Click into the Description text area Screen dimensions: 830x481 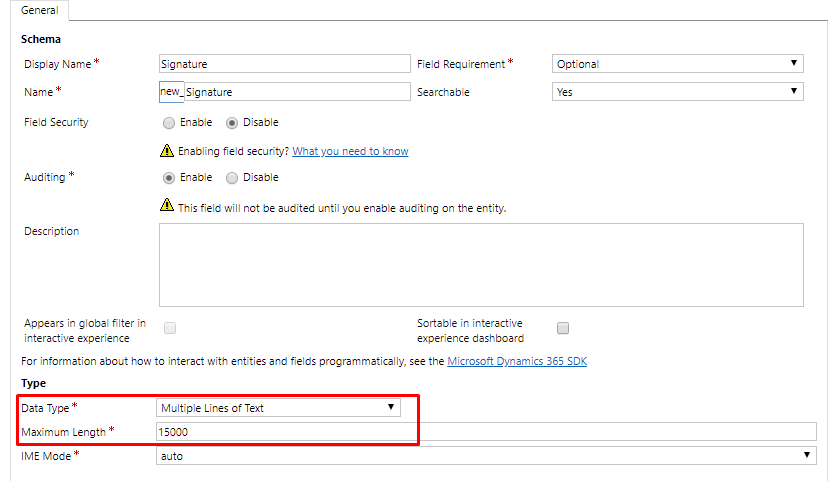(x=481, y=265)
